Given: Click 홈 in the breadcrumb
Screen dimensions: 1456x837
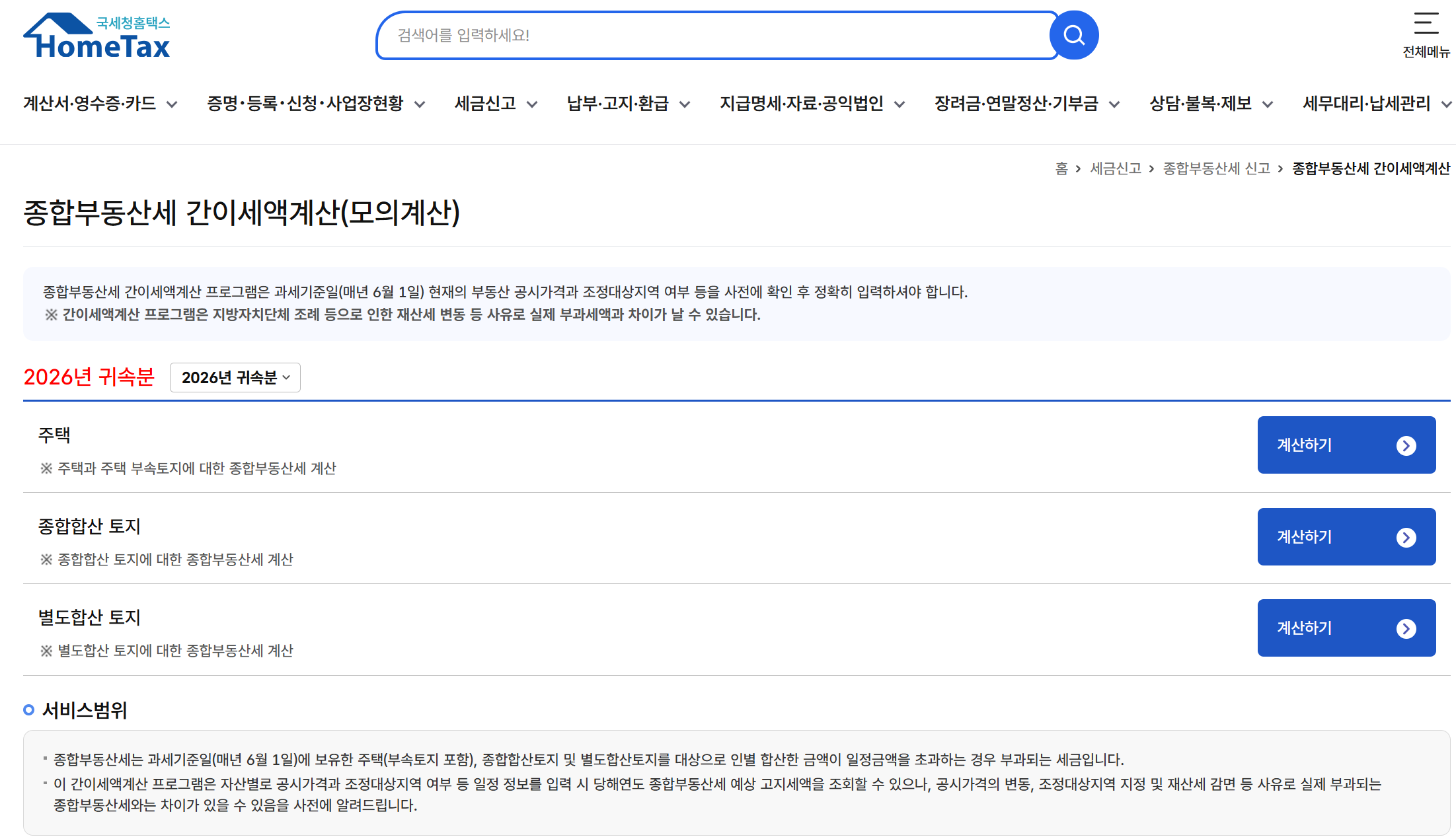Looking at the screenshot, I should (x=1061, y=168).
